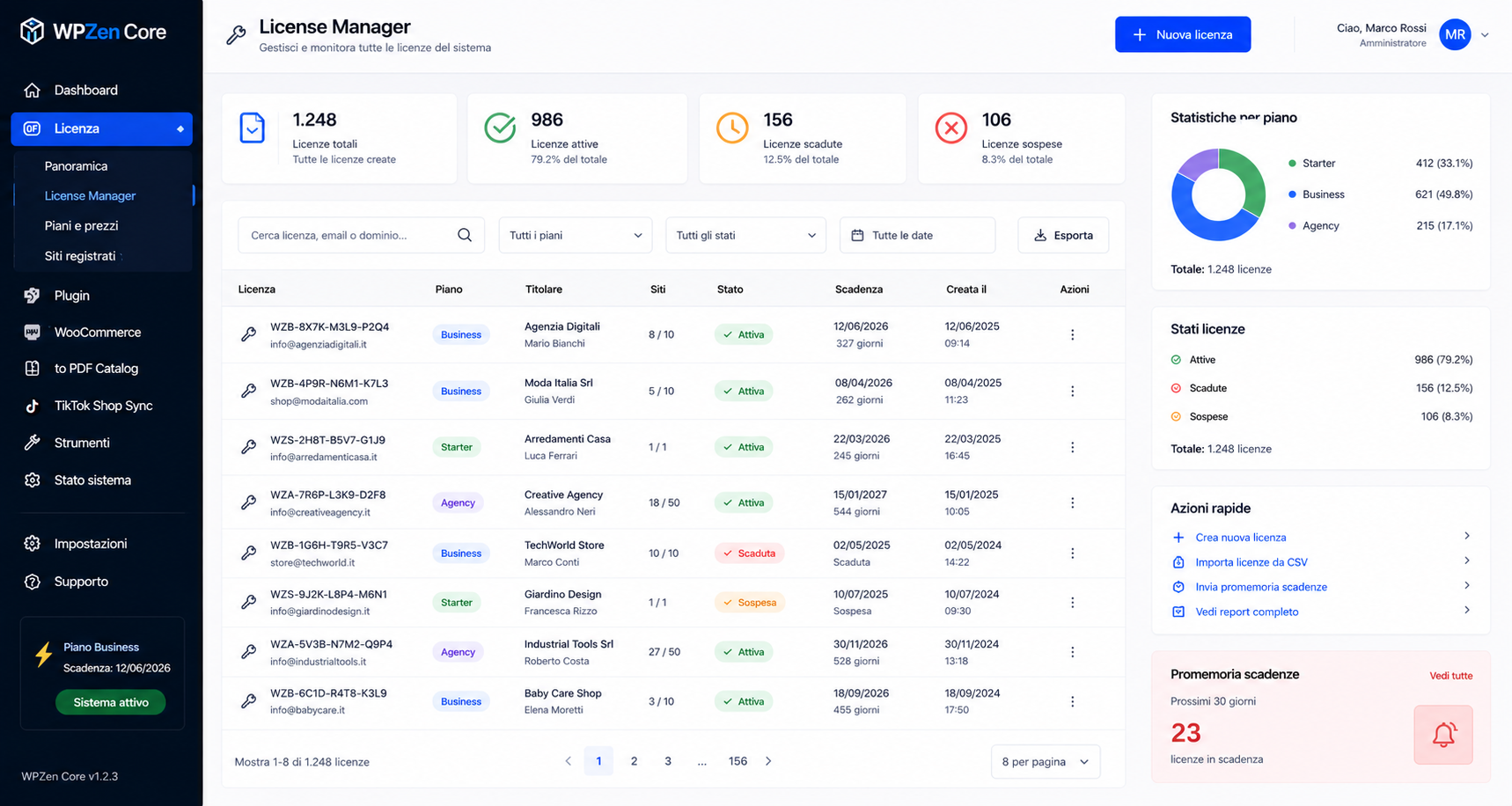Image resolution: width=1512 pixels, height=806 pixels.
Task: Click the Nuova licenza button
Action: pos(1183,34)
